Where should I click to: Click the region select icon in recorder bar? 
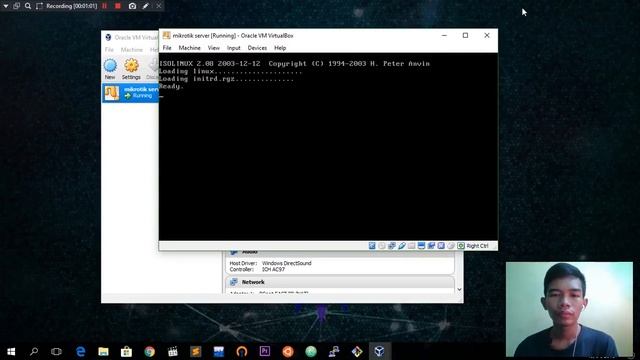click(39, 6)
